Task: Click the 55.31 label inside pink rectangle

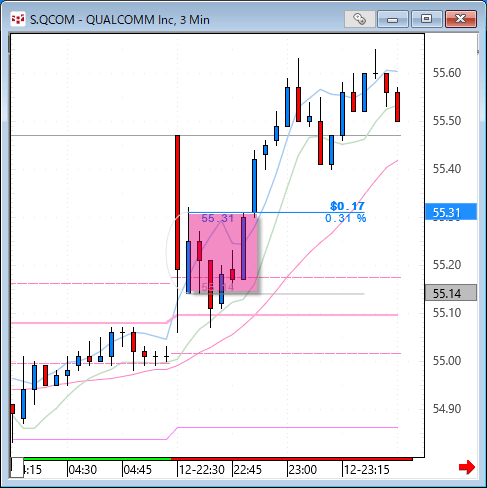Action: coord(218,219)
